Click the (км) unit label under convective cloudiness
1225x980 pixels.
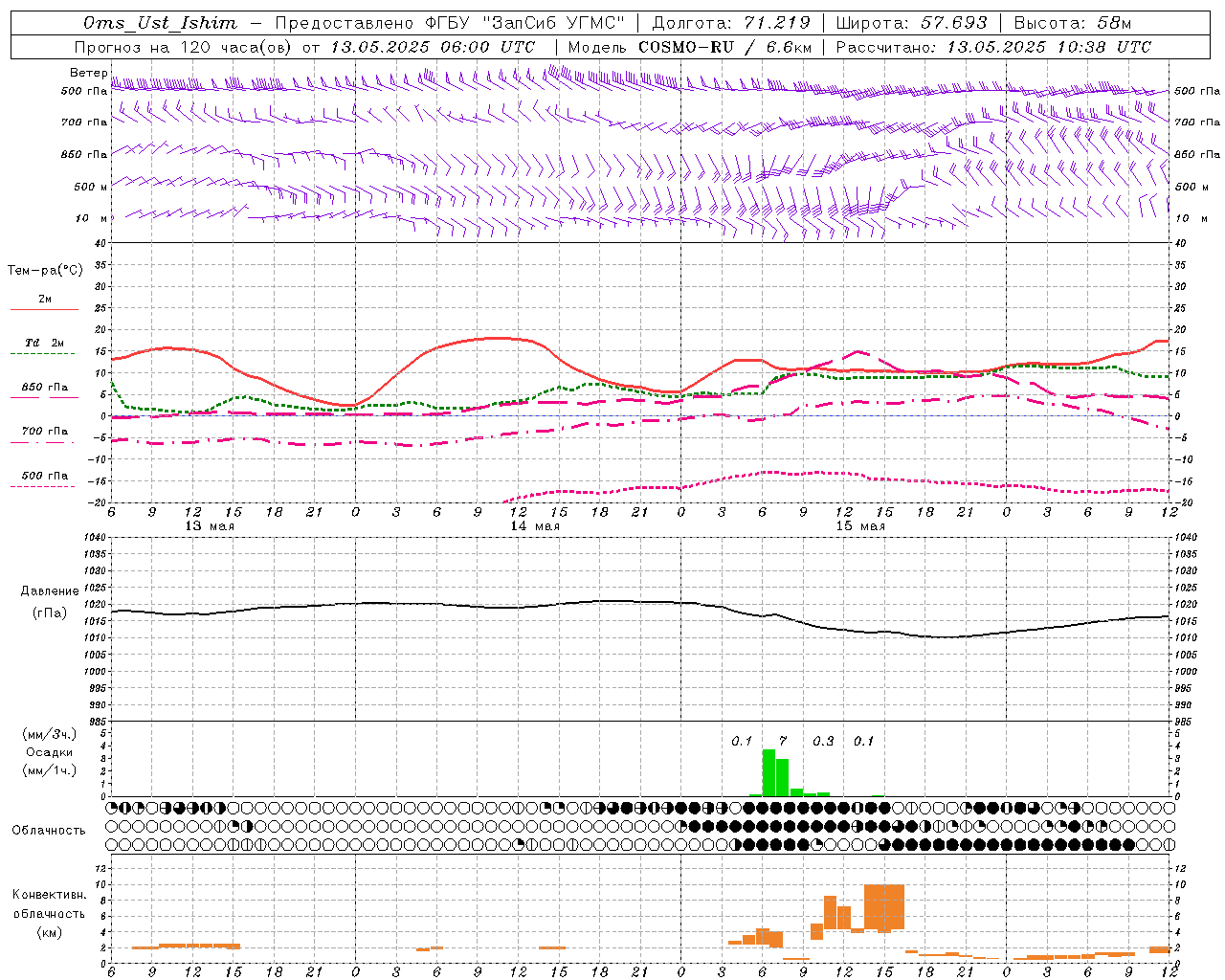coord(49,932)
